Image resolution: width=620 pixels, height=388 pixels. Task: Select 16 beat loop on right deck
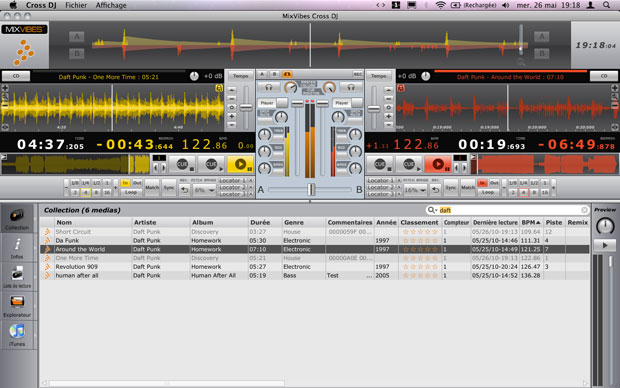[544, 192]
